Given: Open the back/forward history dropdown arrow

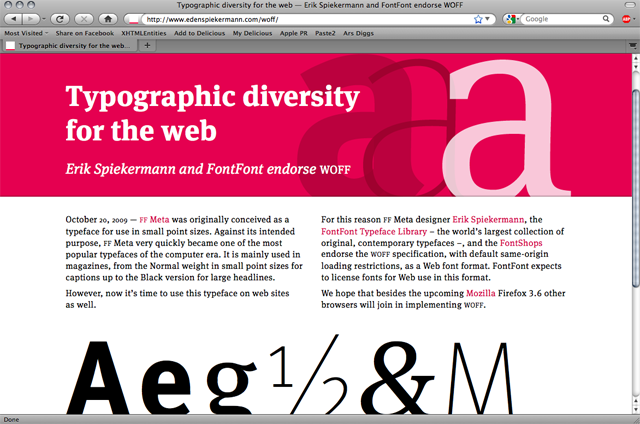Looking at the screenshot, I should pos(44,19).
